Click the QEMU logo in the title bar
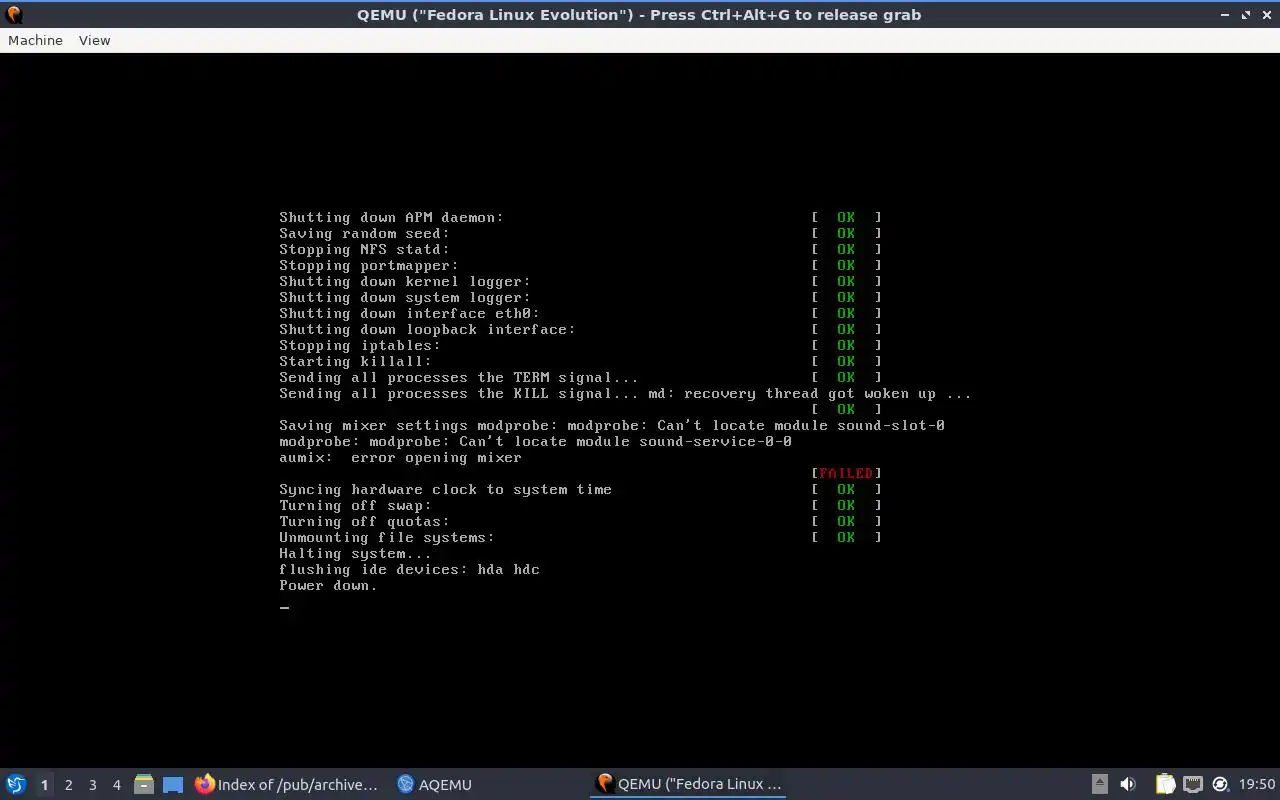The width and height of the screenshot is (1280, 800). [13, 14]
